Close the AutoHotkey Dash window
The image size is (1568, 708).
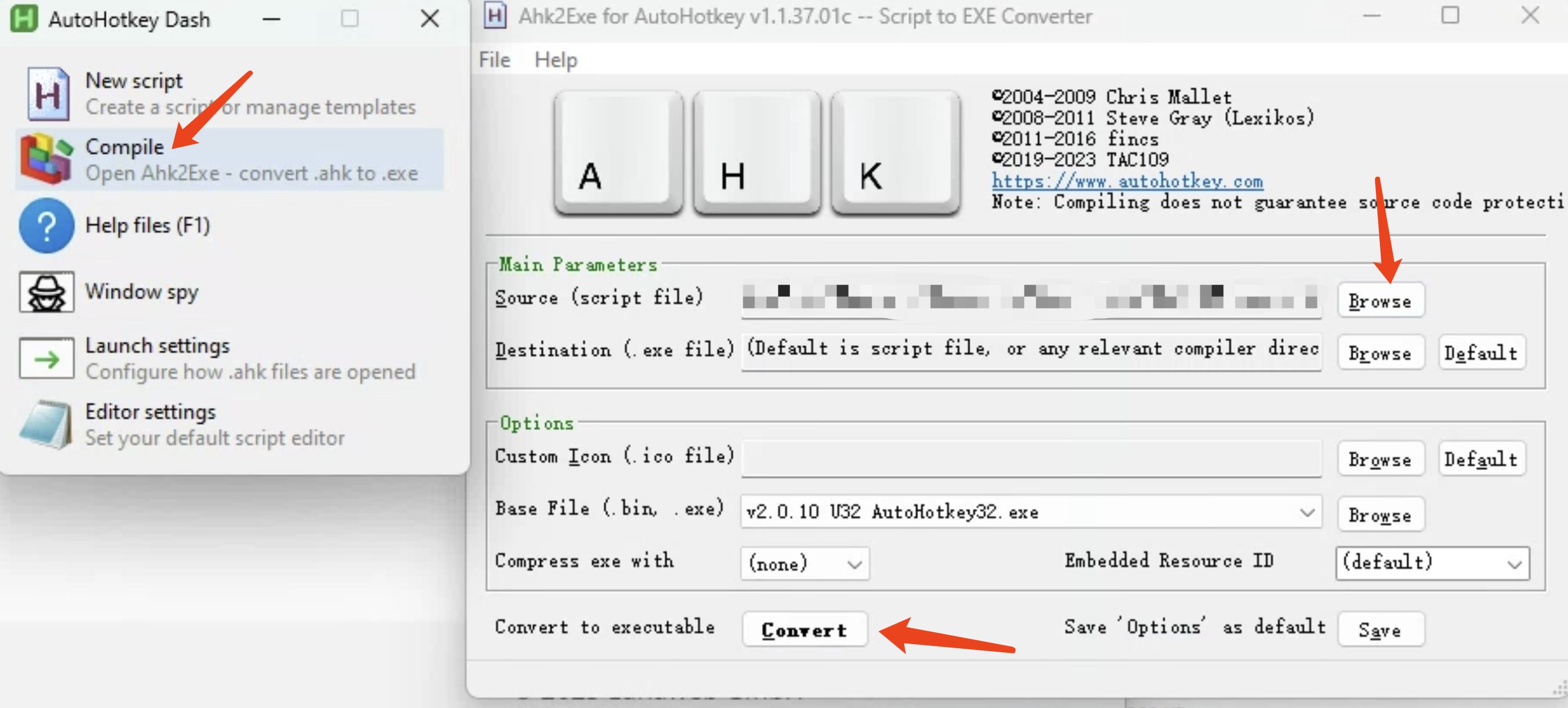point(430,19)
